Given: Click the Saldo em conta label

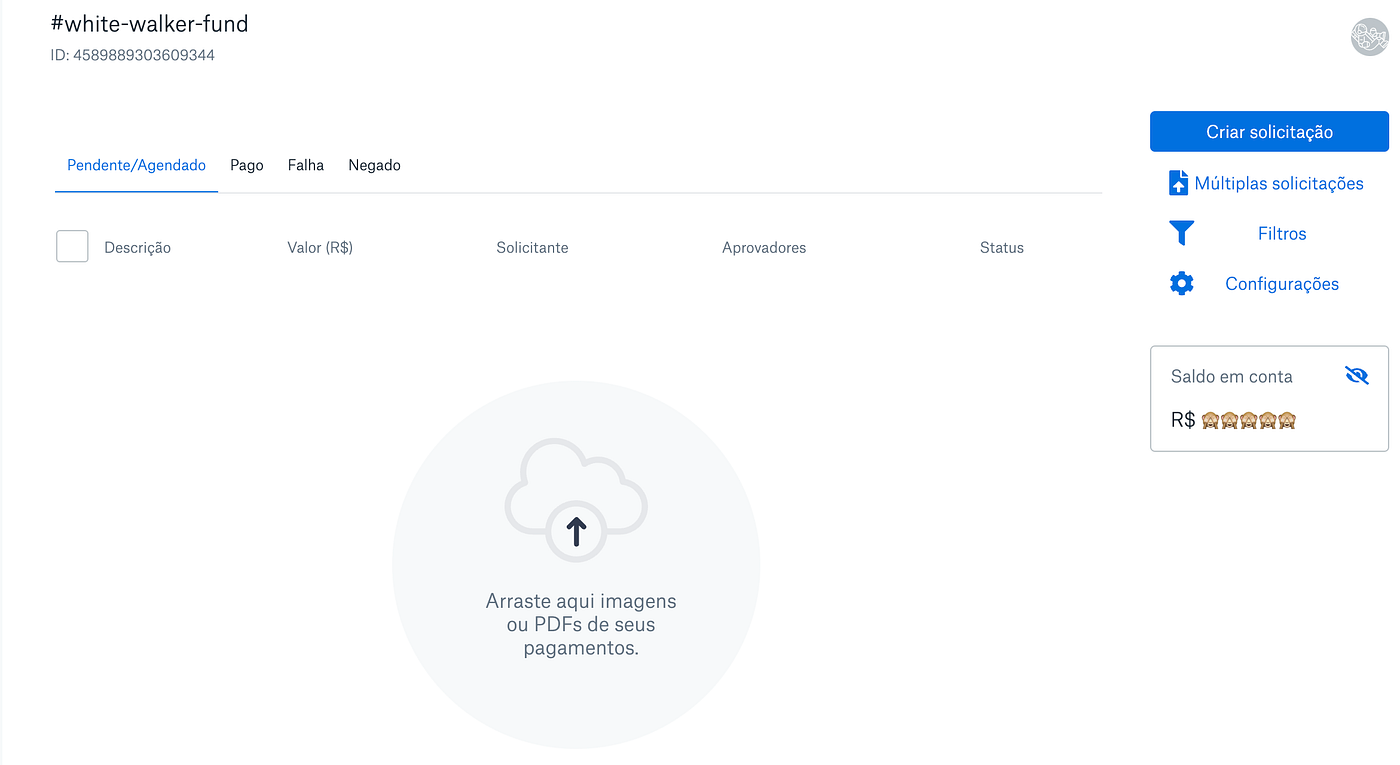Looking at the screenshot, I should [1232, 376].
